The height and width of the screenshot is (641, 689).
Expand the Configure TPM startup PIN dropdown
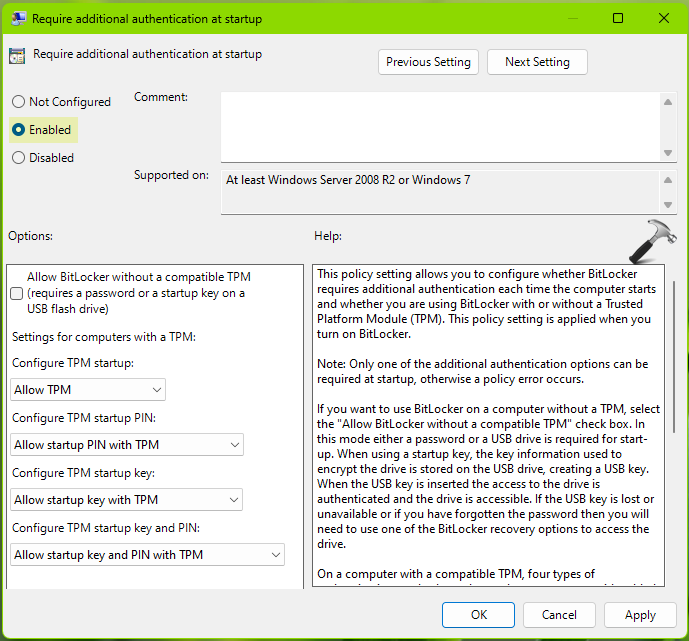127,445
